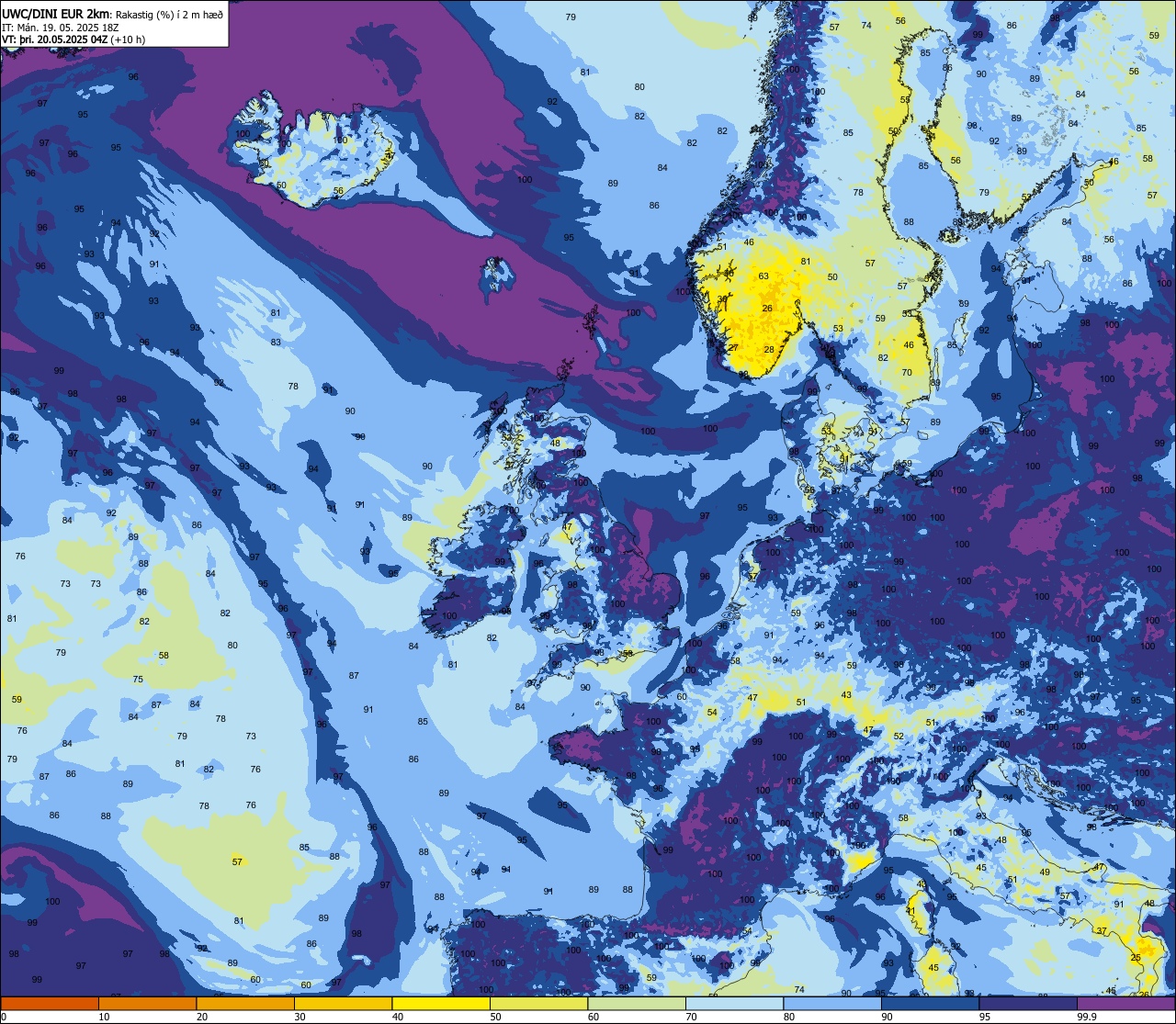This screenshot has width=1176, height=1024.
Task: Click the '28' humidity value in southern Norway
Action: [769, 350]
